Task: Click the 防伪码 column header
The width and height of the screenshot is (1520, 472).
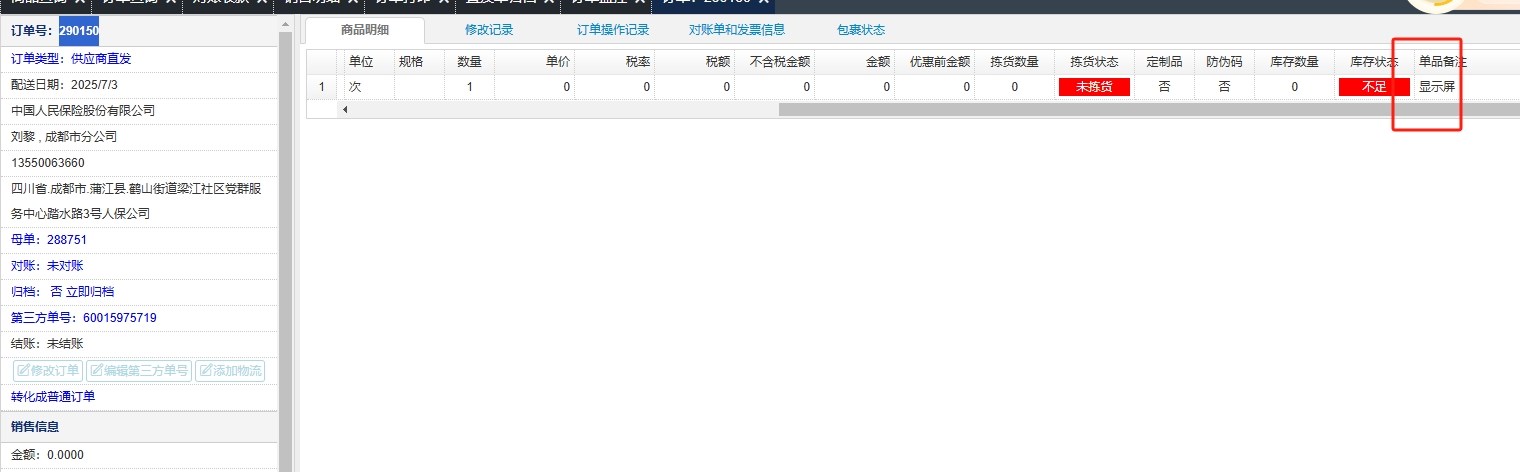Action: coord(1224,62)
